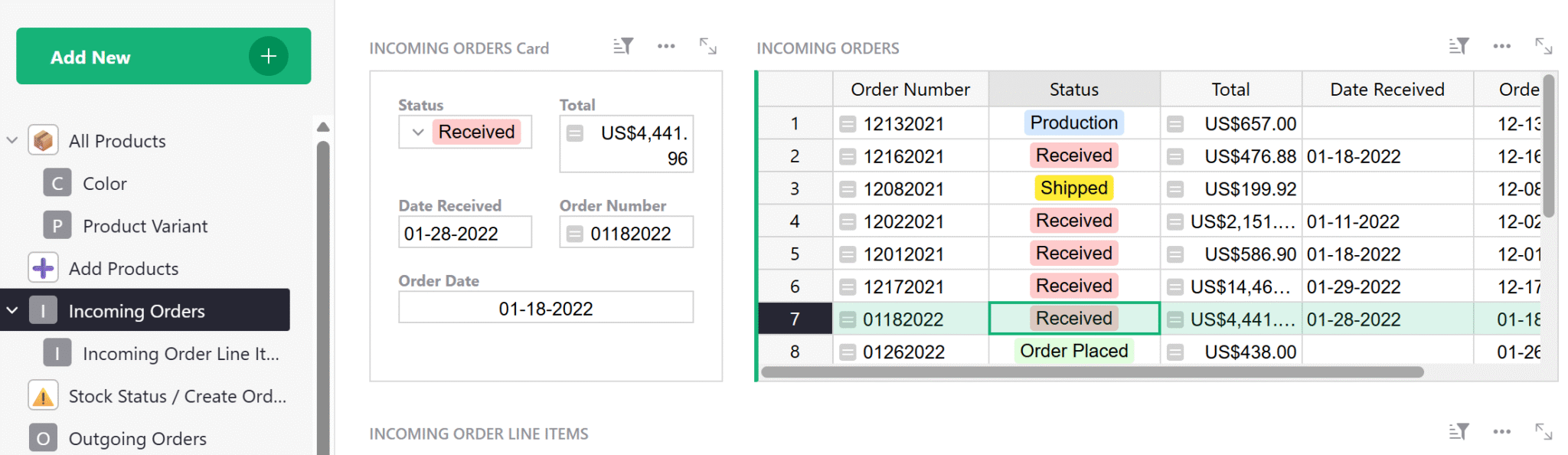Expand the INCOMING ORDERS Card widget
This screenshot has height=455, width=1568.
[x=708, y=46]
